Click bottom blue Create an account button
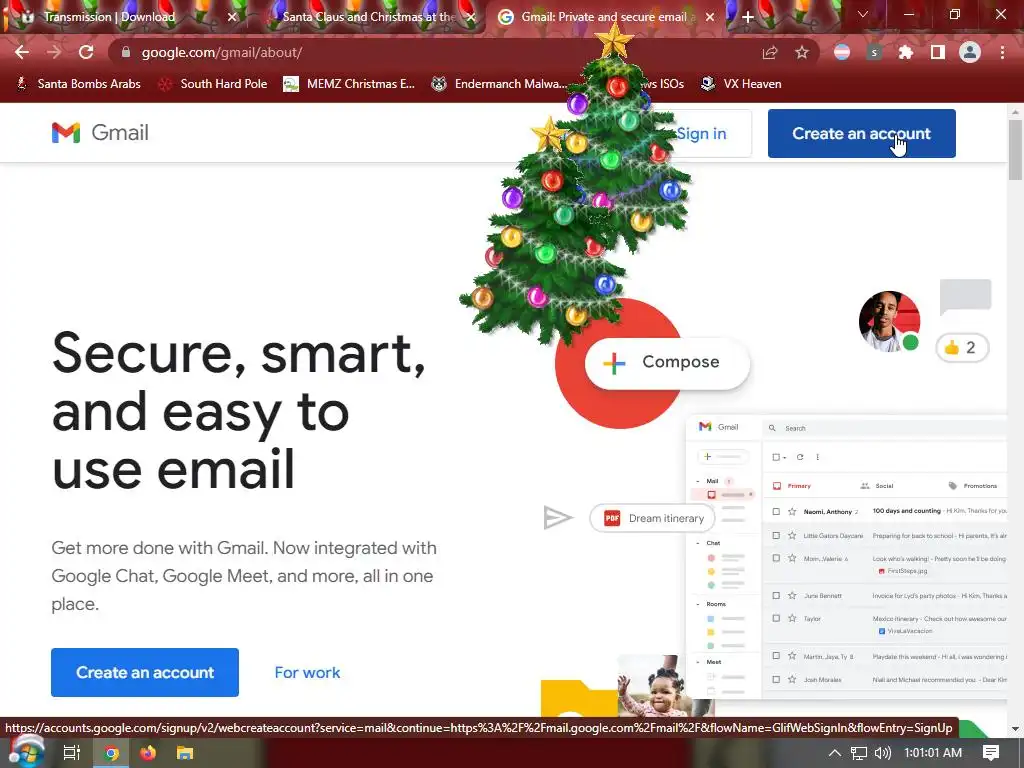Image resolution: width=1024 pixels, height=768 pixels. (145, 672)
